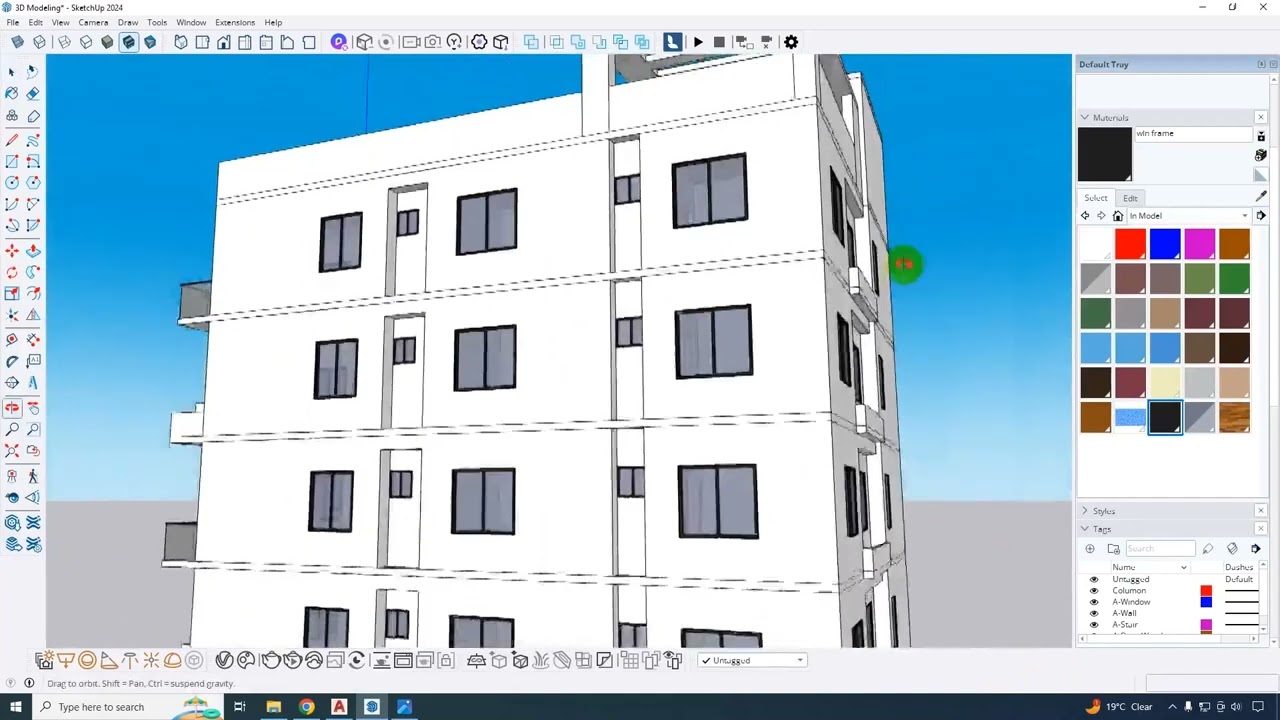
Task: Select the arrow Select tool
Action: 11,72
